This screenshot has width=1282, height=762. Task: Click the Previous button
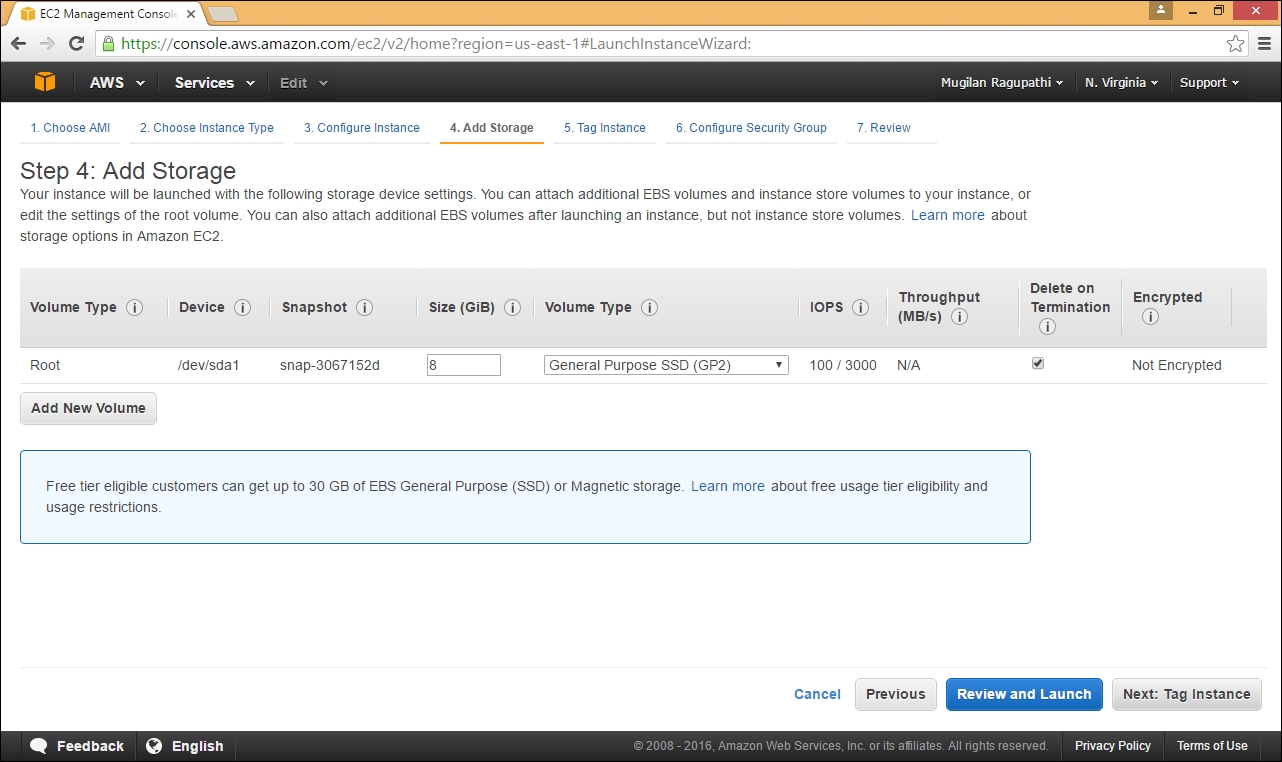896,694
